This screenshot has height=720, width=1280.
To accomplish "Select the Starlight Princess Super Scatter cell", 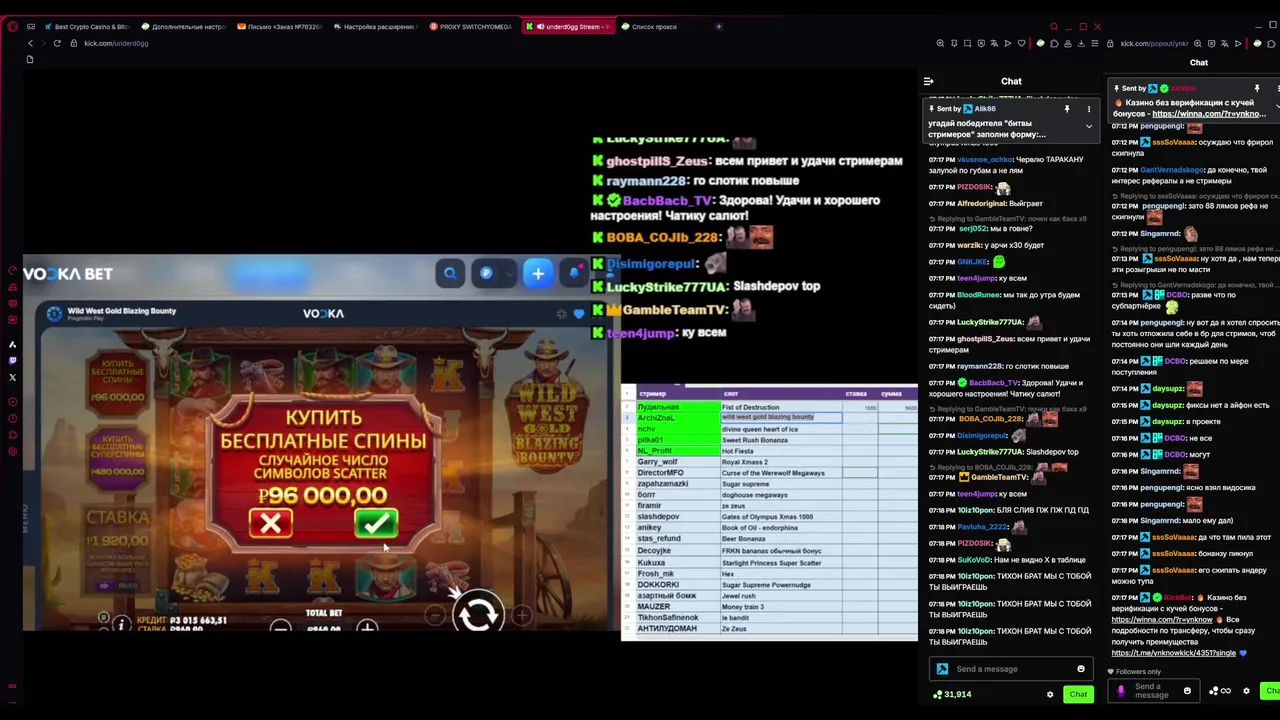I will 780,562.
